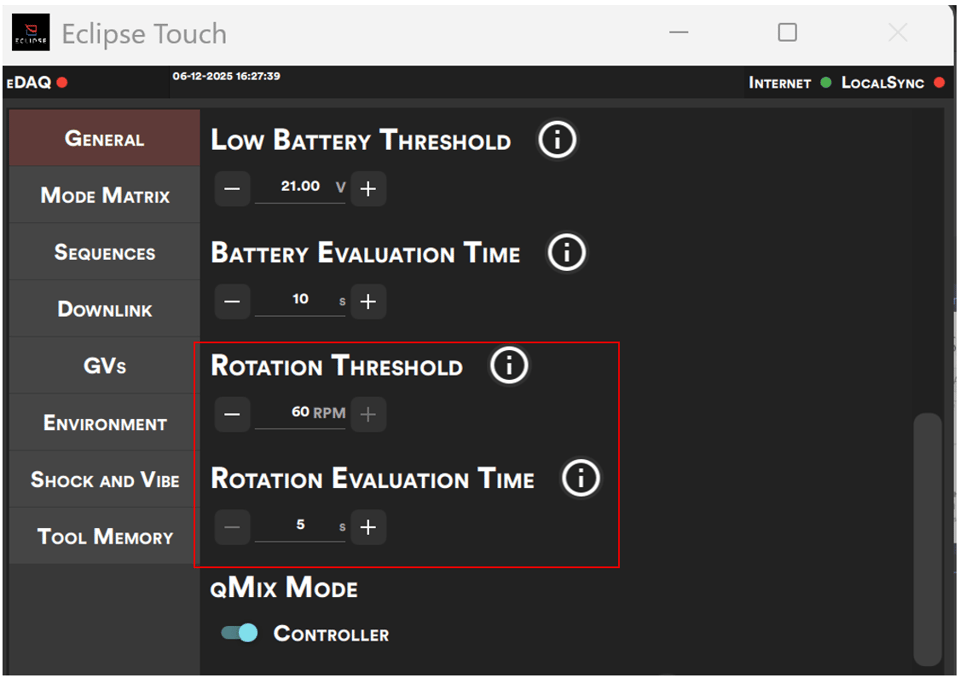Click the Low Battery Threshold heading
The width and height of the screenshot is (960, 678).
click(361, 140)
